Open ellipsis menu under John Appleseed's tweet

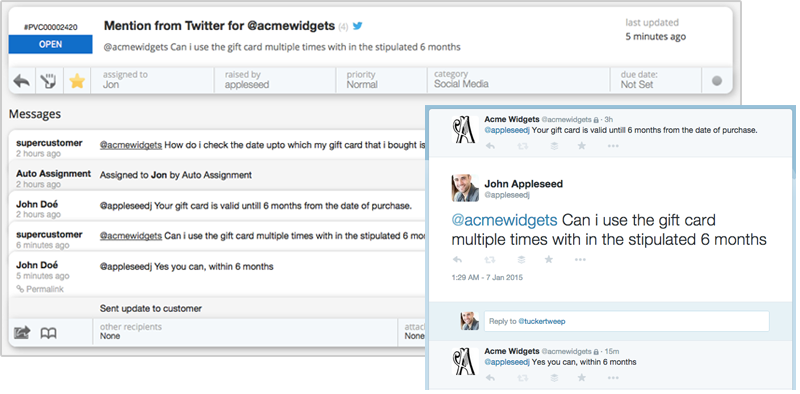(580, 259)
